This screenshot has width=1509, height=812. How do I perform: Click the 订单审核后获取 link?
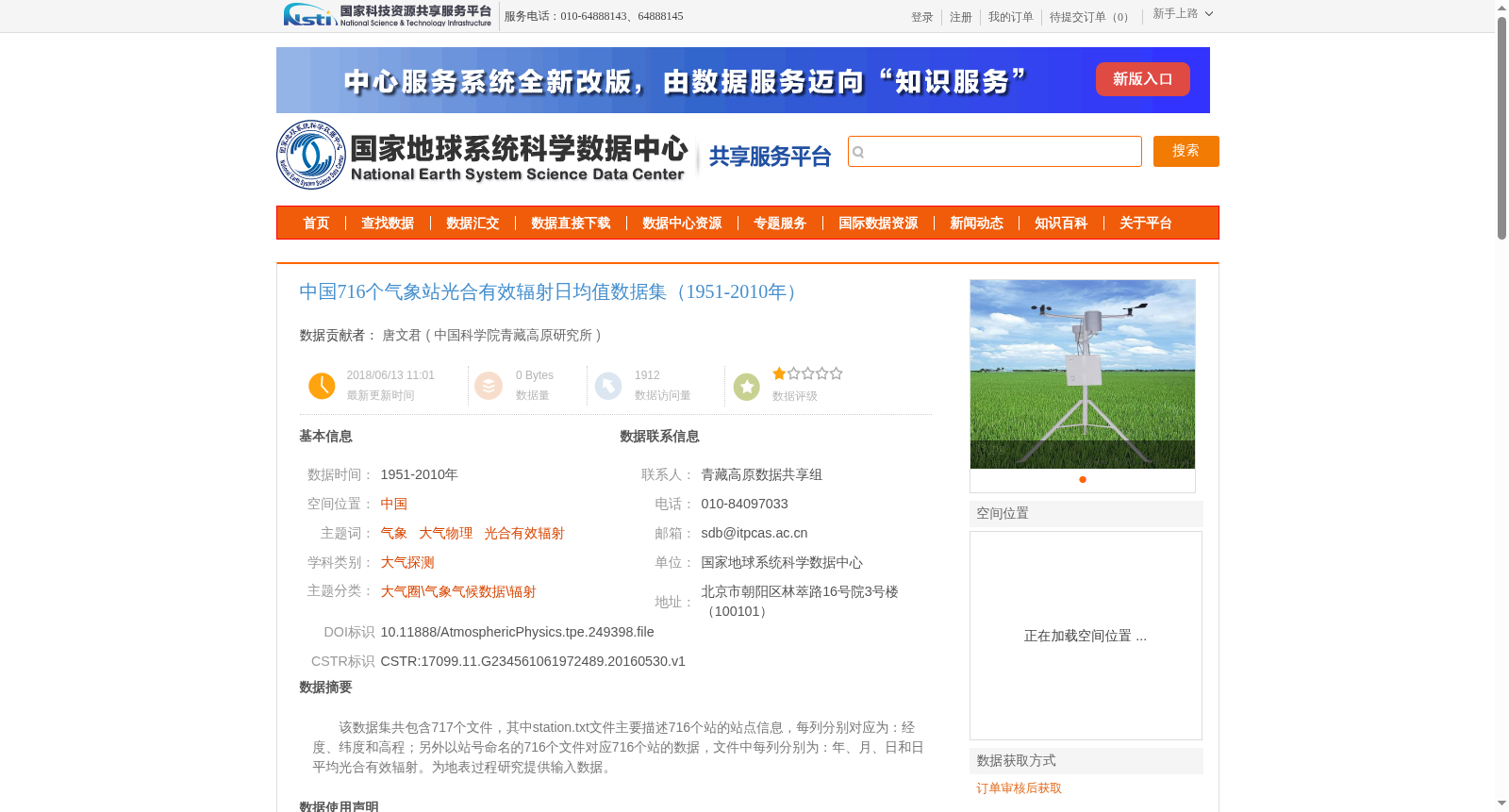tap(1020, 788)
